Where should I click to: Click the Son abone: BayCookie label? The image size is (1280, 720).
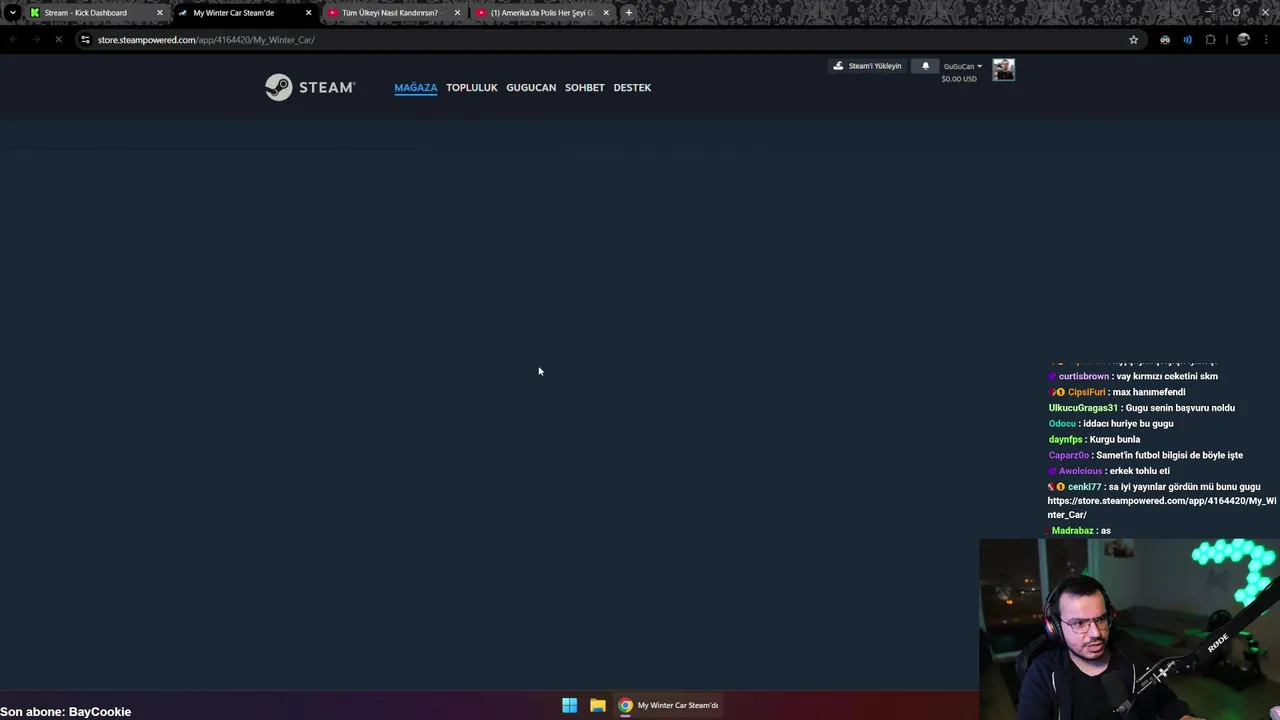(x=66, y=712)
